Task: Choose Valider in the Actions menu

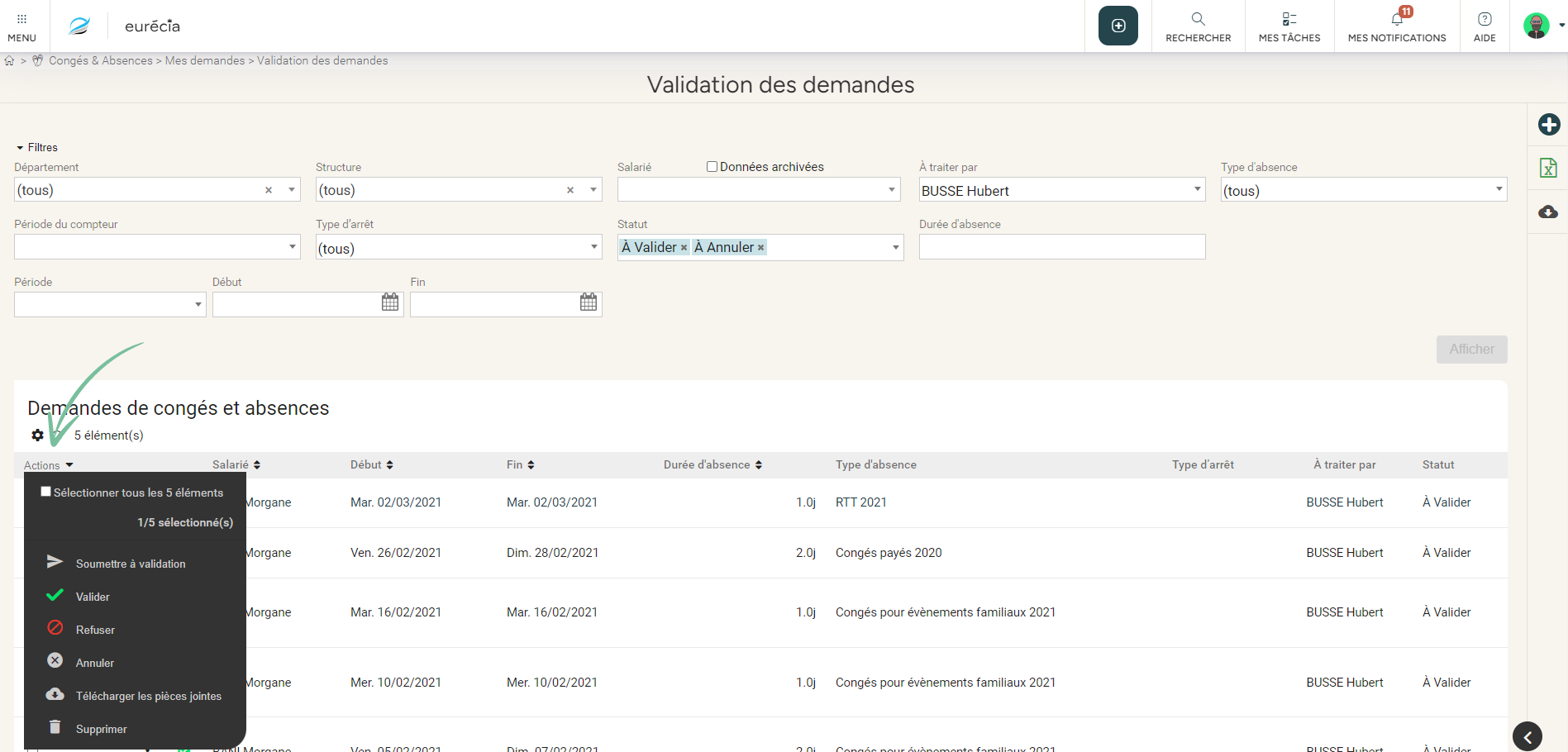Action: click(93, 597)
